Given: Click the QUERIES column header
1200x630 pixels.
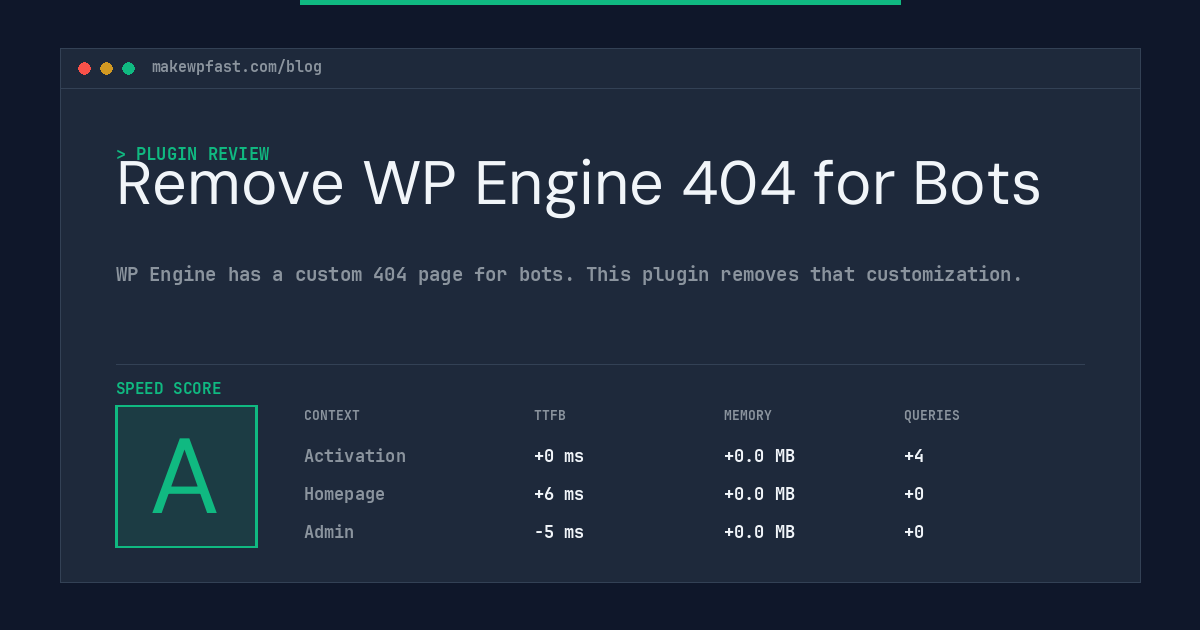Looking at the screenshot, I should tap(932, 416).
